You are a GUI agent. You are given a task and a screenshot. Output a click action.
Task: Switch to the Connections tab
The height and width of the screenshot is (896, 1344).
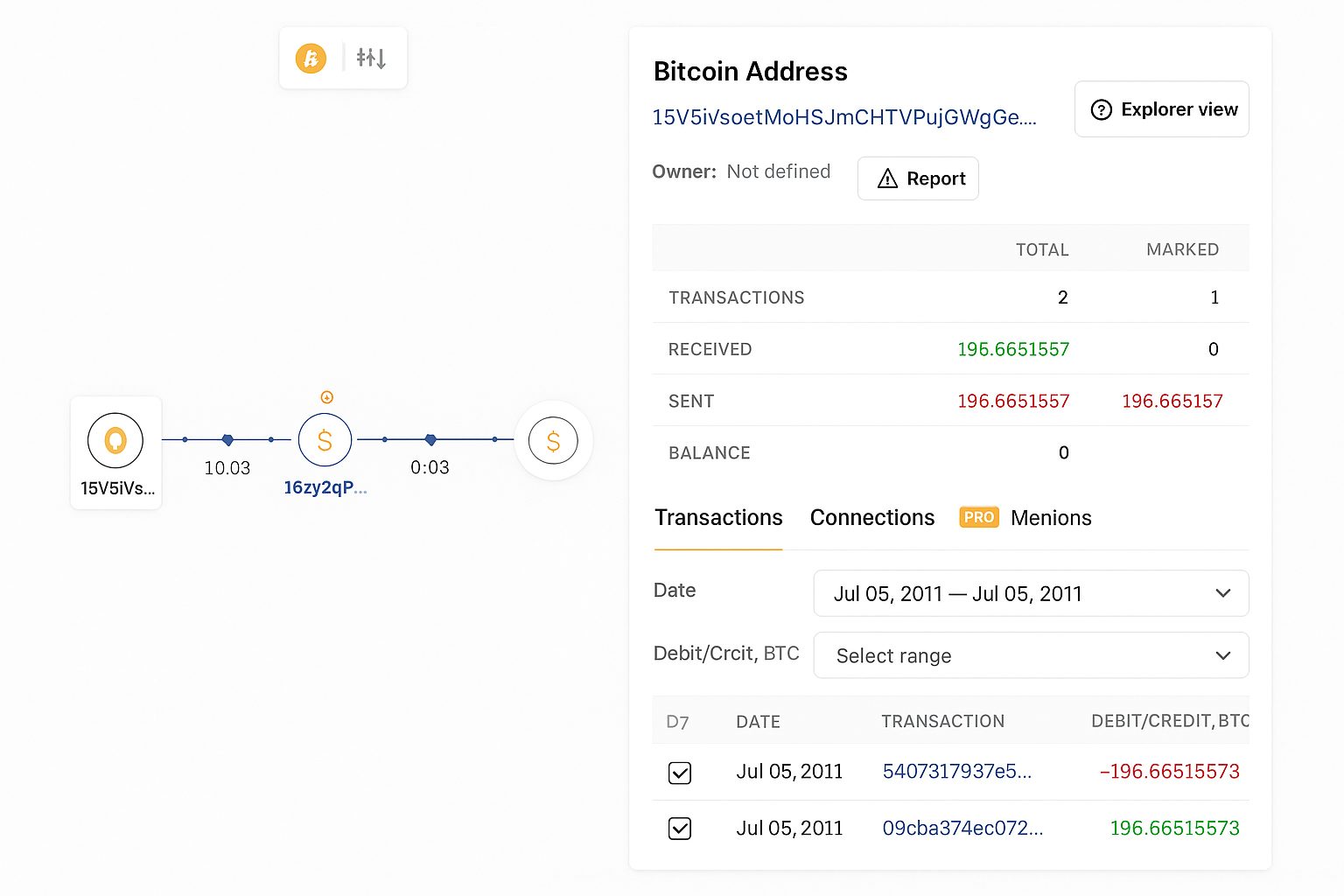point(871,518)
